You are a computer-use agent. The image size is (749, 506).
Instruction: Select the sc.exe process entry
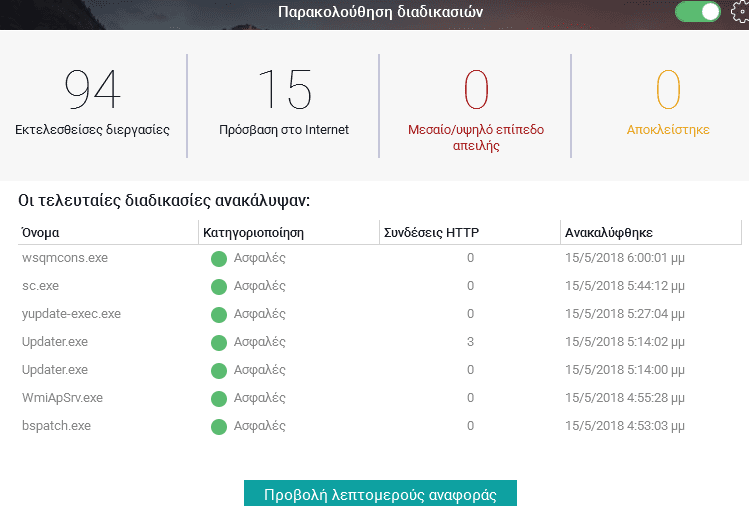[380, 286]
